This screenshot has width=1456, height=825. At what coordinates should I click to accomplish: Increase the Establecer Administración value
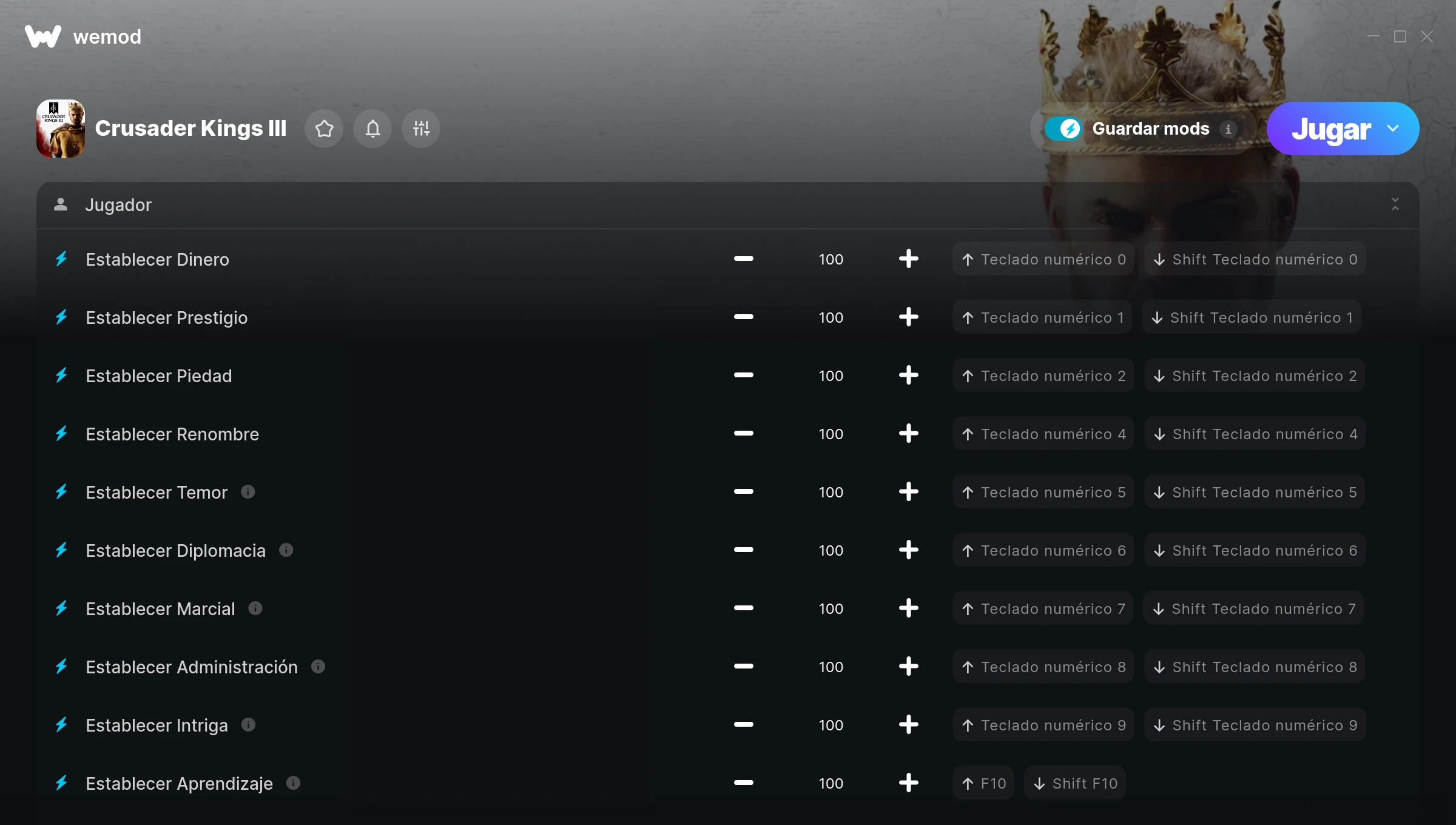click(x=908, y=667)
